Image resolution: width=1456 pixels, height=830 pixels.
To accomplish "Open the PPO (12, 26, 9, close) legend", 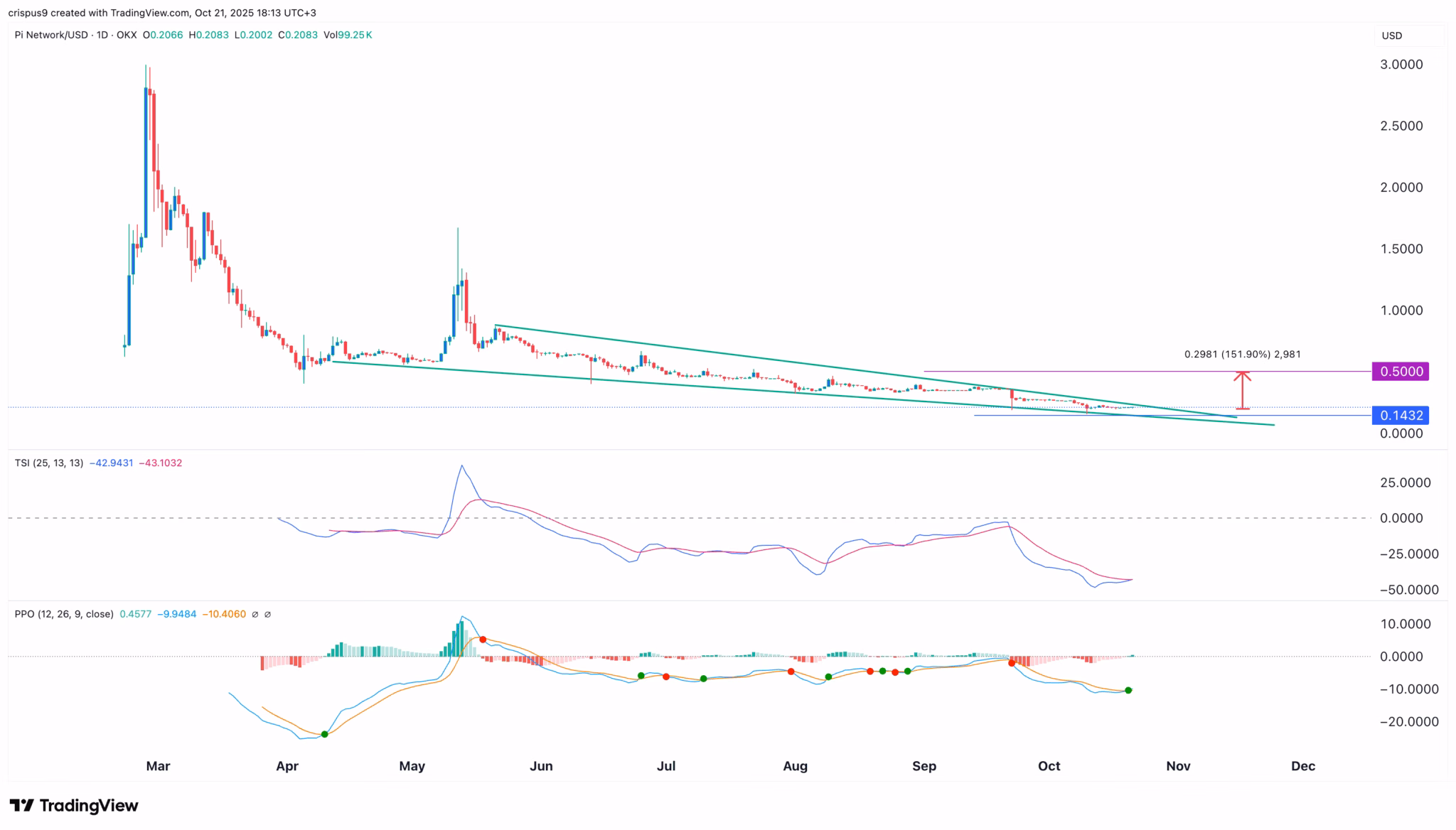I will [x=64, y=614].
